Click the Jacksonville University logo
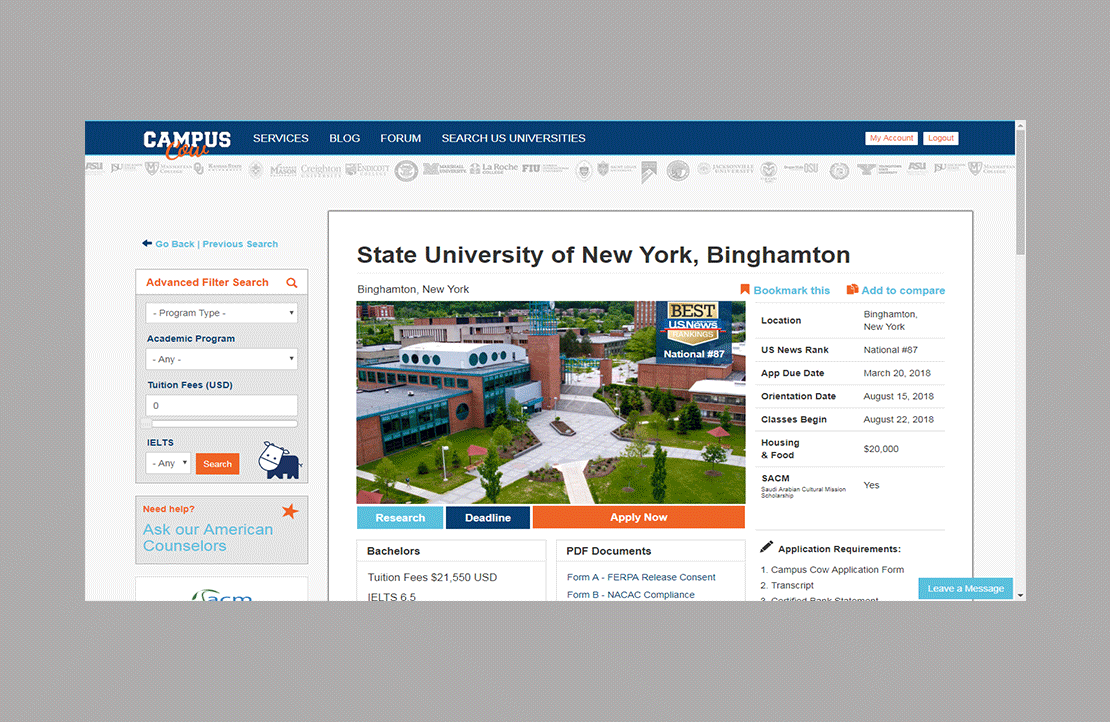This screenshot has height=722, width=1110. (726, 168)
